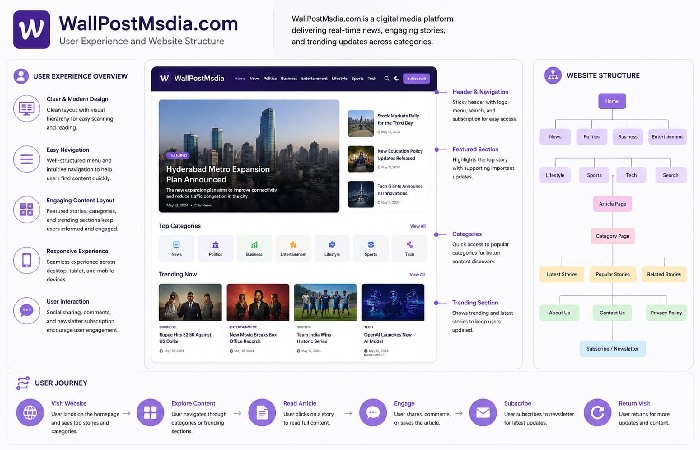Click the Engage speech bubble icon
The width and height of the screenshot is (700, 450).
click(x=373, y=412)
